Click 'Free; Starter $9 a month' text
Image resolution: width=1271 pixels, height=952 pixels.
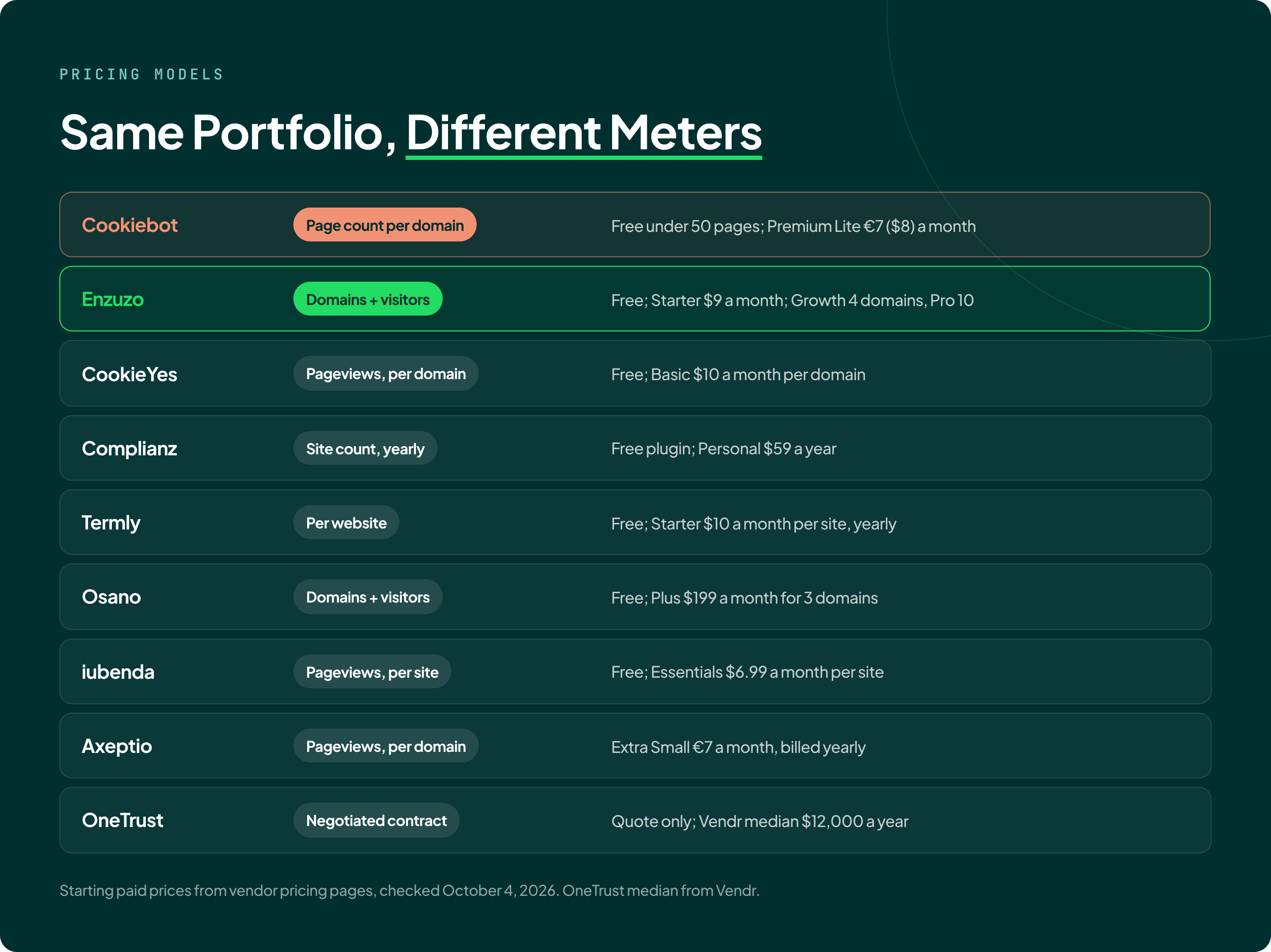click(x=698, y=300)
